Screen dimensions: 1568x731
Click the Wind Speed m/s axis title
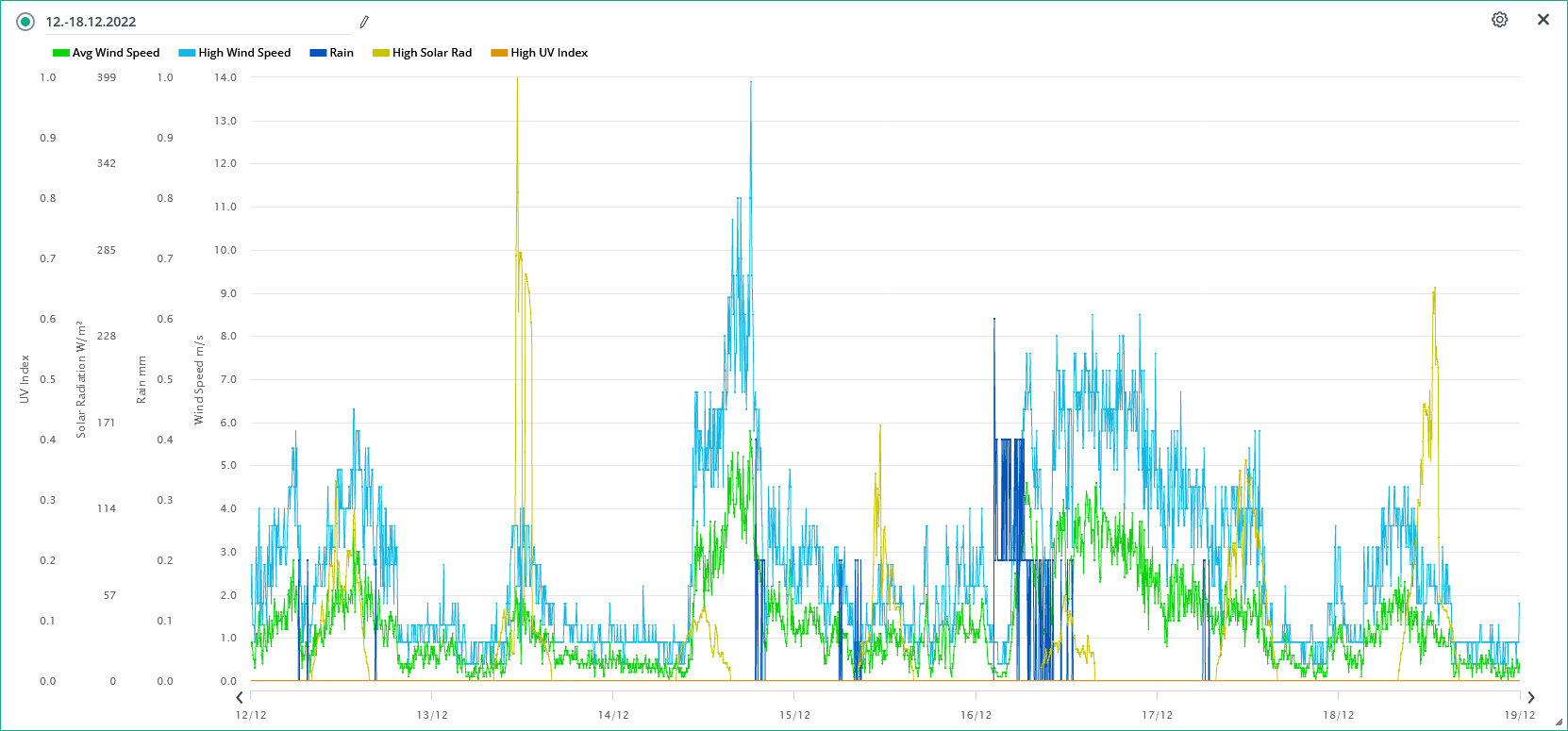pos(199,379)
